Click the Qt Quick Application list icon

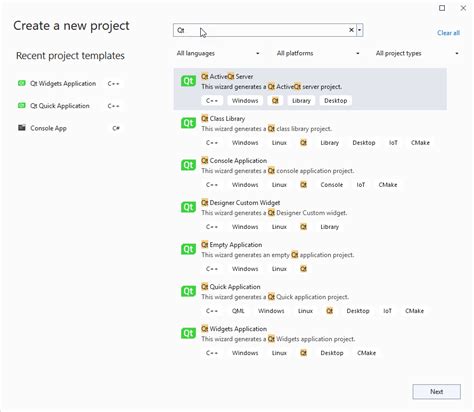pos(188,291)
